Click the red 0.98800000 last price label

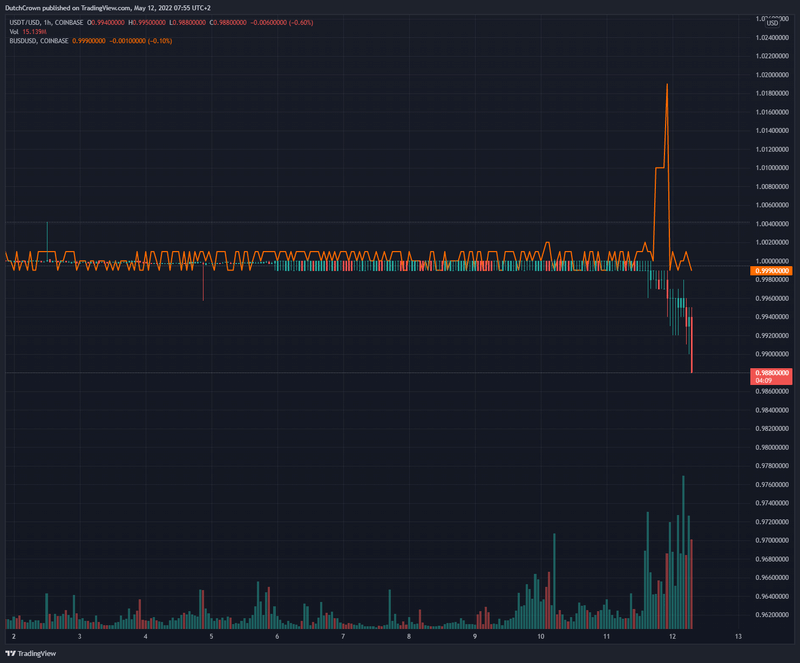771,373
